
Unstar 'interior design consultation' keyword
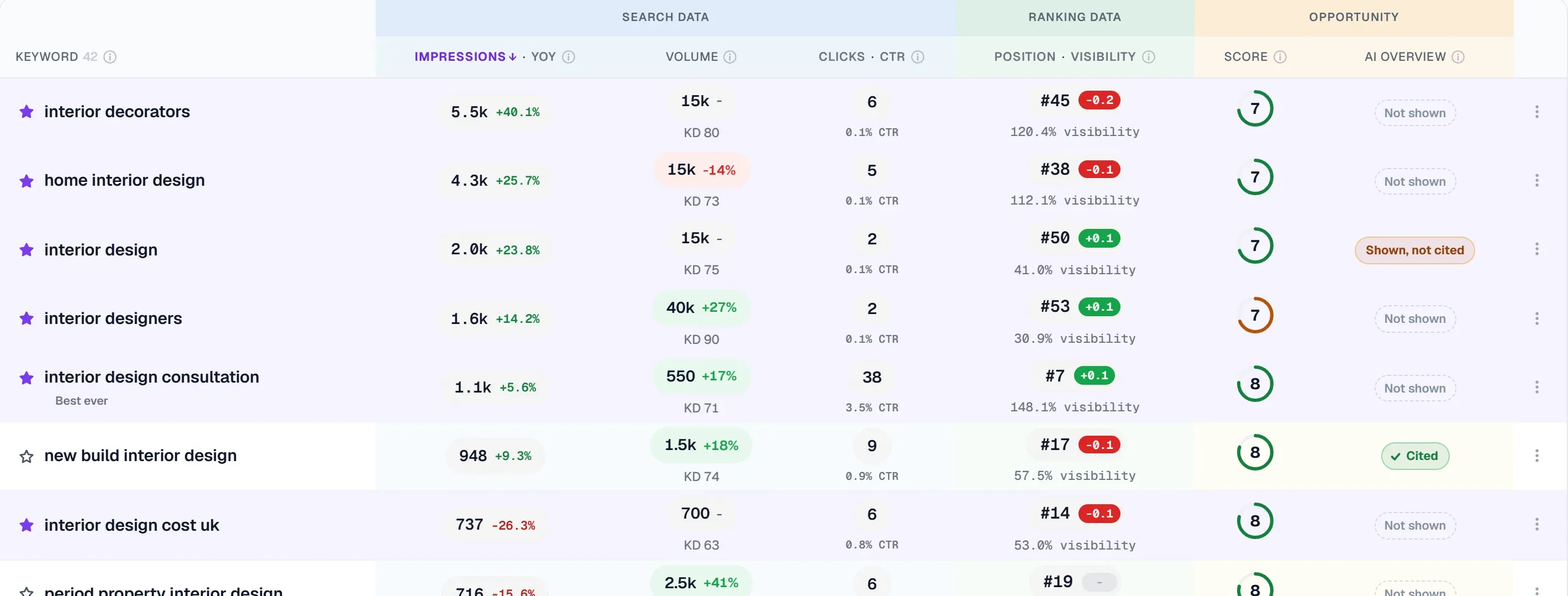[26, 378]
